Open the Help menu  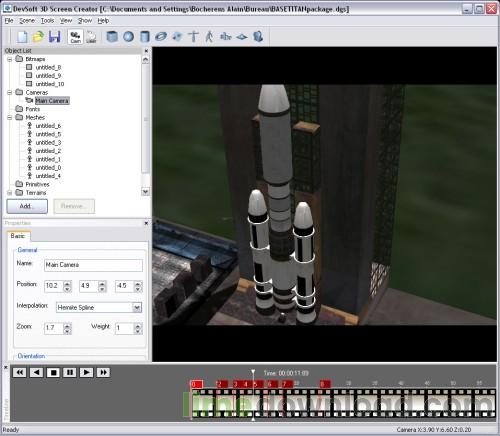coord(103,21)
